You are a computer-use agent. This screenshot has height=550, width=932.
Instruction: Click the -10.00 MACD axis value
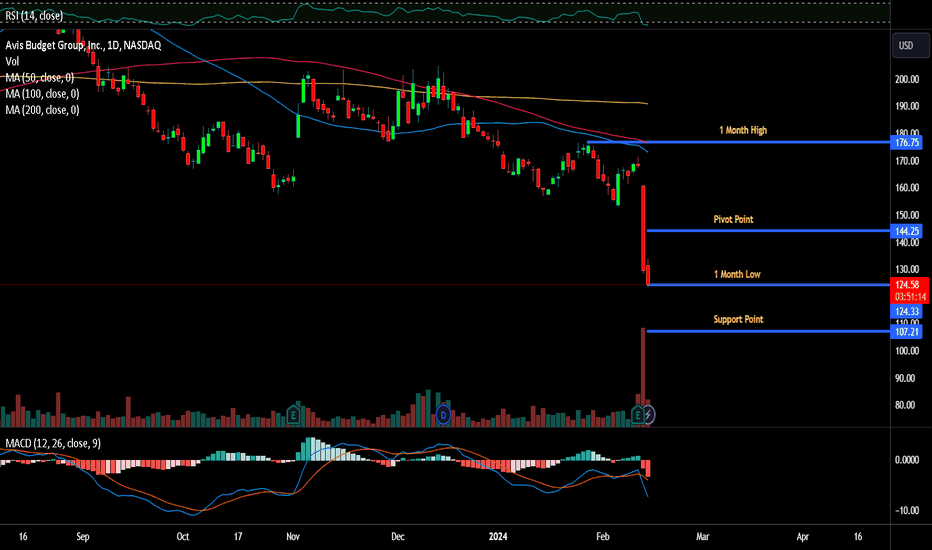click(907, 510)
